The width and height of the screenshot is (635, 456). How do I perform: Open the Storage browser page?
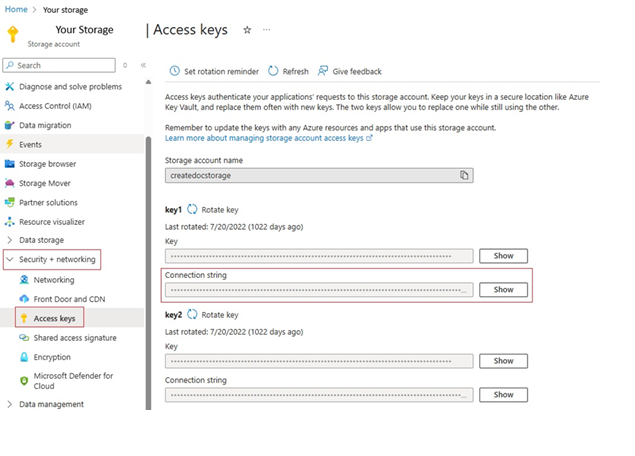point(47,164)
